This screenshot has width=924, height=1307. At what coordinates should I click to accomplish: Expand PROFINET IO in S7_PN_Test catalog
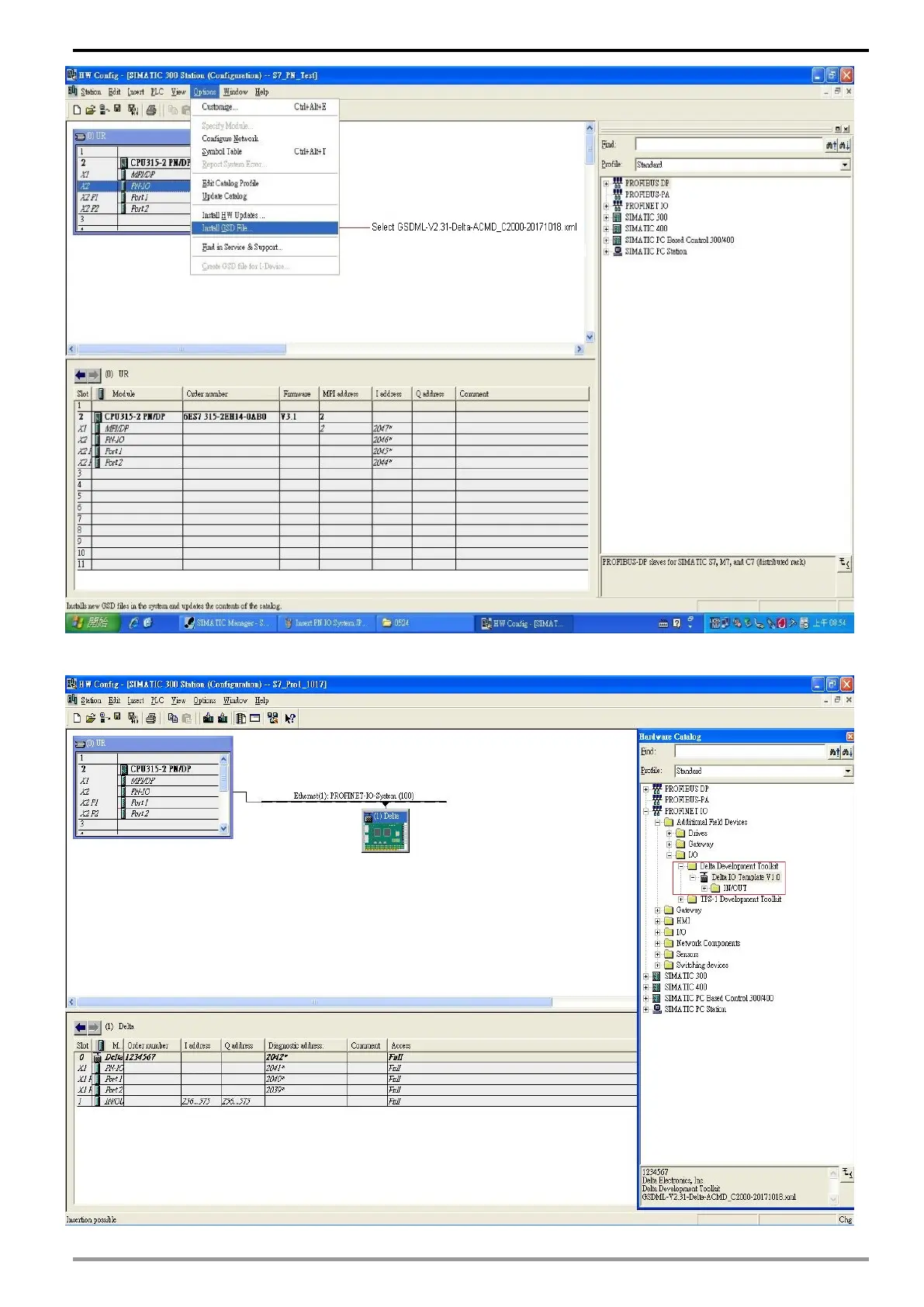pyautogui.click(x=607, y=206)
